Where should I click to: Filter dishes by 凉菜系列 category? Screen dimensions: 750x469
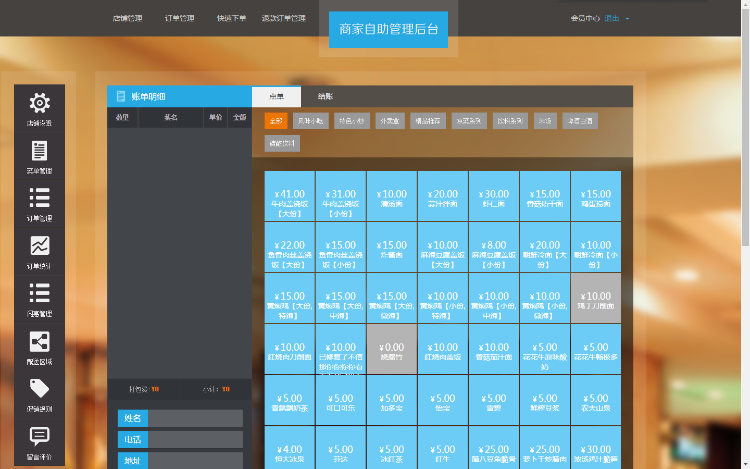point(469,121)
